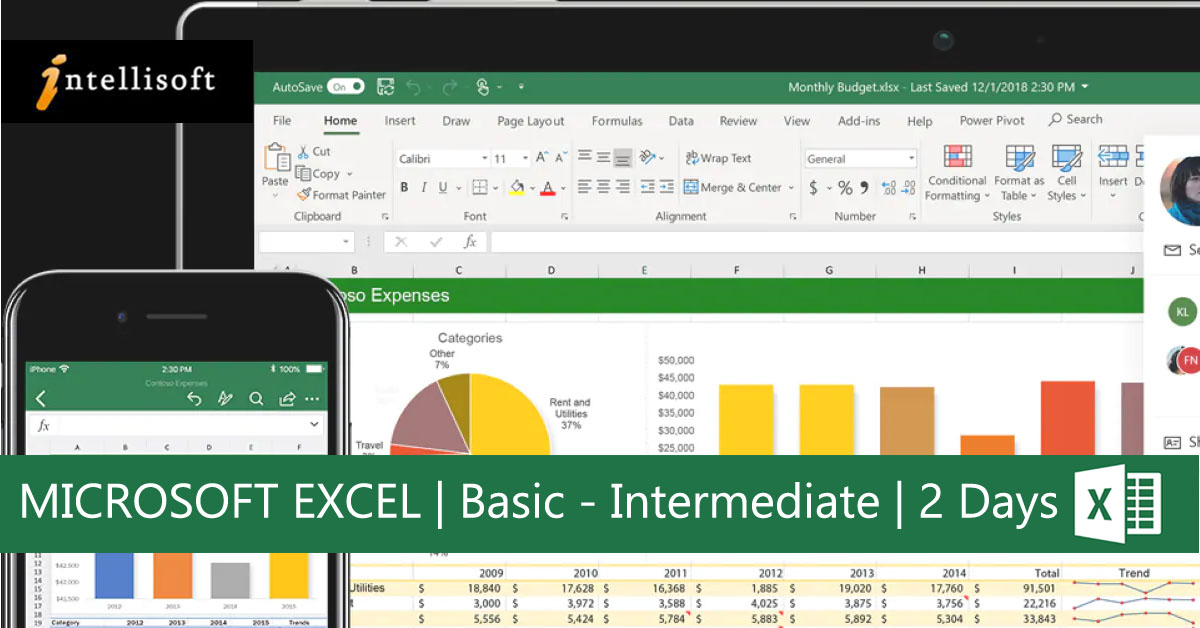Expand the General number format dropdown

coord(911,159)
